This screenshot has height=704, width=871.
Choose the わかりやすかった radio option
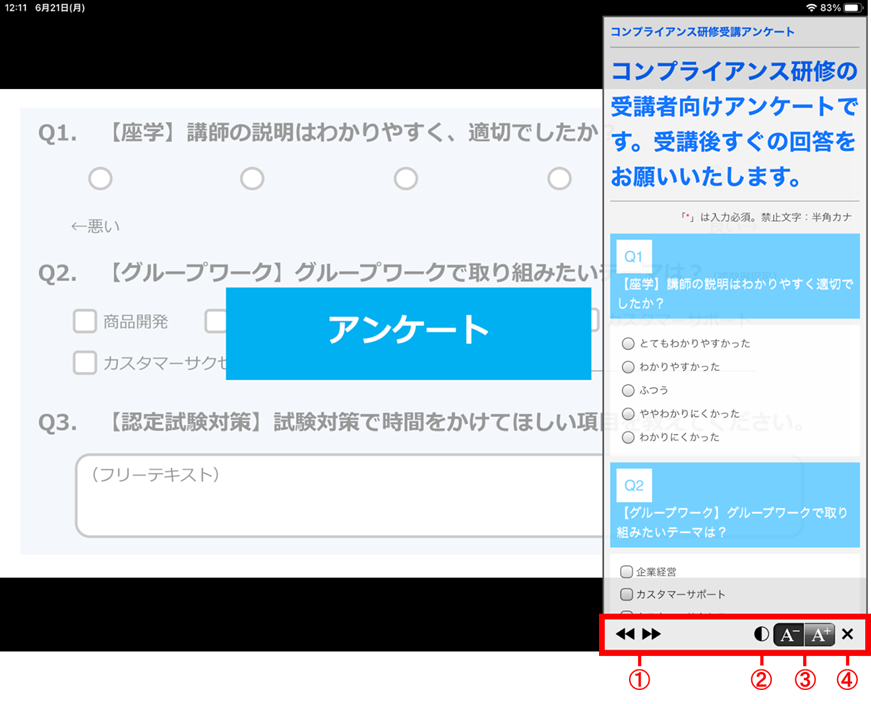pyautogui.click(x=628, y=367)
